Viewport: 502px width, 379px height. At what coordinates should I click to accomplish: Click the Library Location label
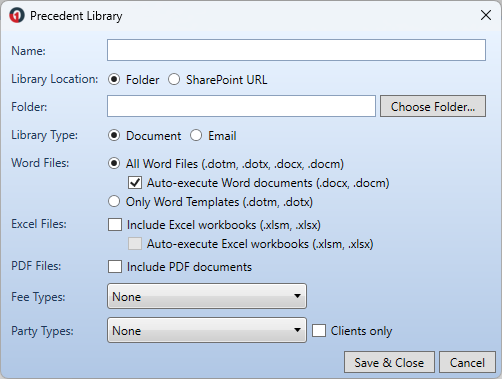(x=55, y=79)
